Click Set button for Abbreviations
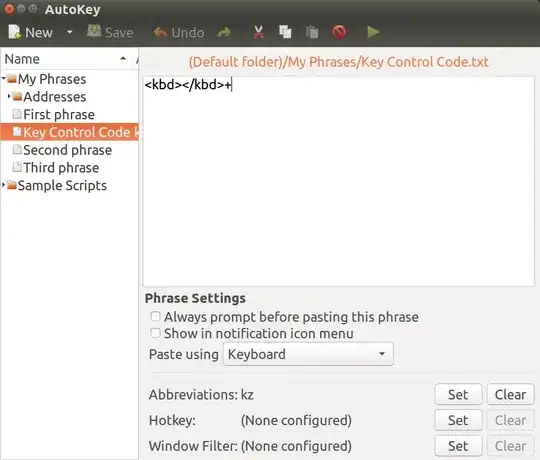Image resolution: width=540 pixels, height=460 pixels. coord(458,394)
